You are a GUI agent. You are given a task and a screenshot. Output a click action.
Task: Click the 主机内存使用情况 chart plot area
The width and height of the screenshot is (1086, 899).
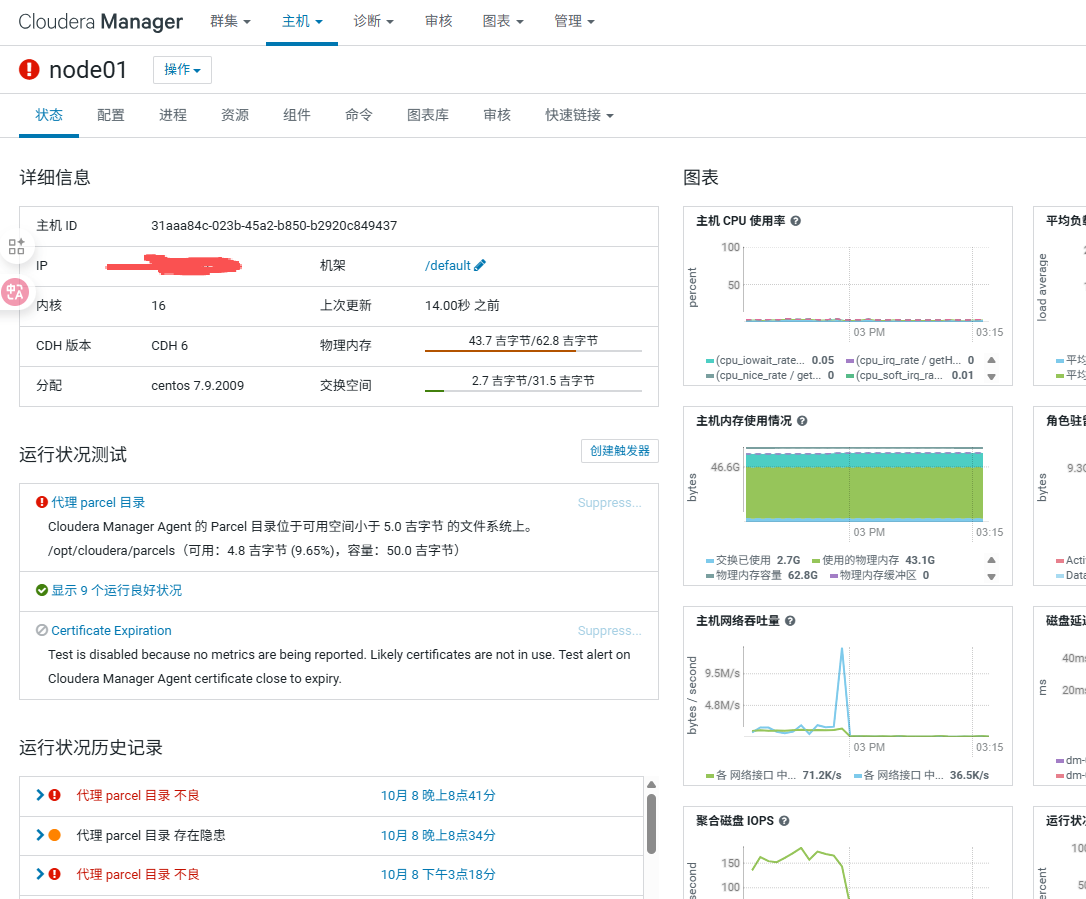tap(864, 485)
